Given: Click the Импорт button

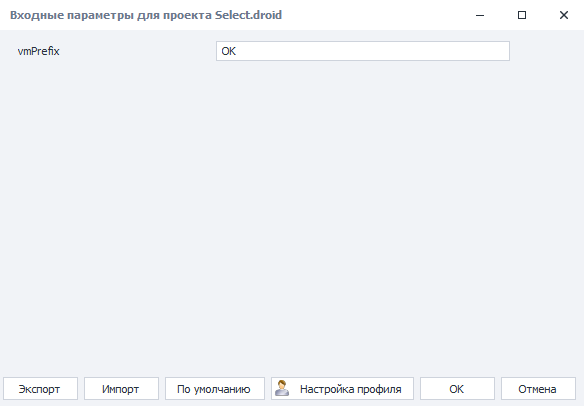Looking at the screenshot, I should tap(121, 388).
